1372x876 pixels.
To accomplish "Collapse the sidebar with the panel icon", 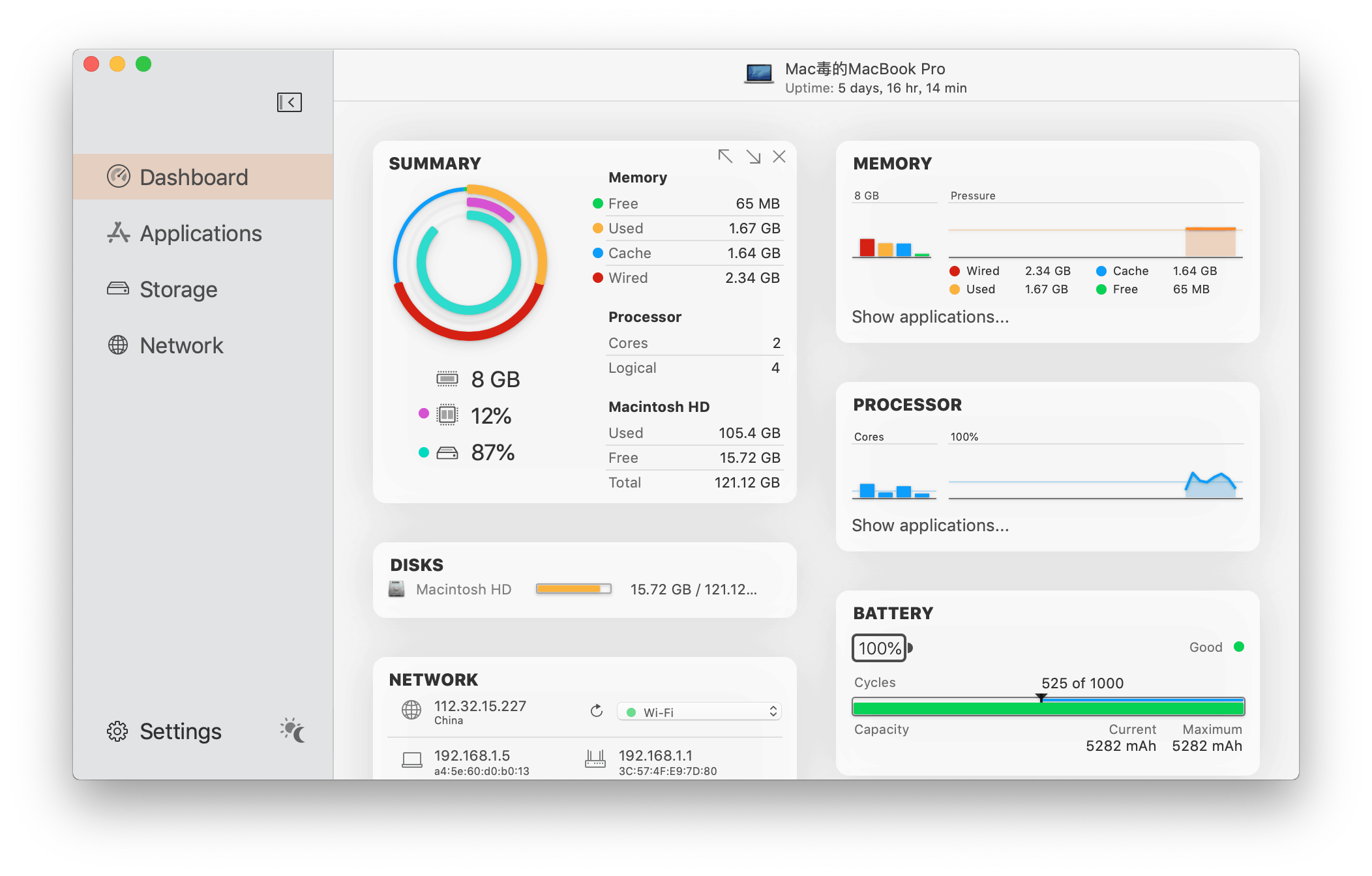I will pos(289,102).
